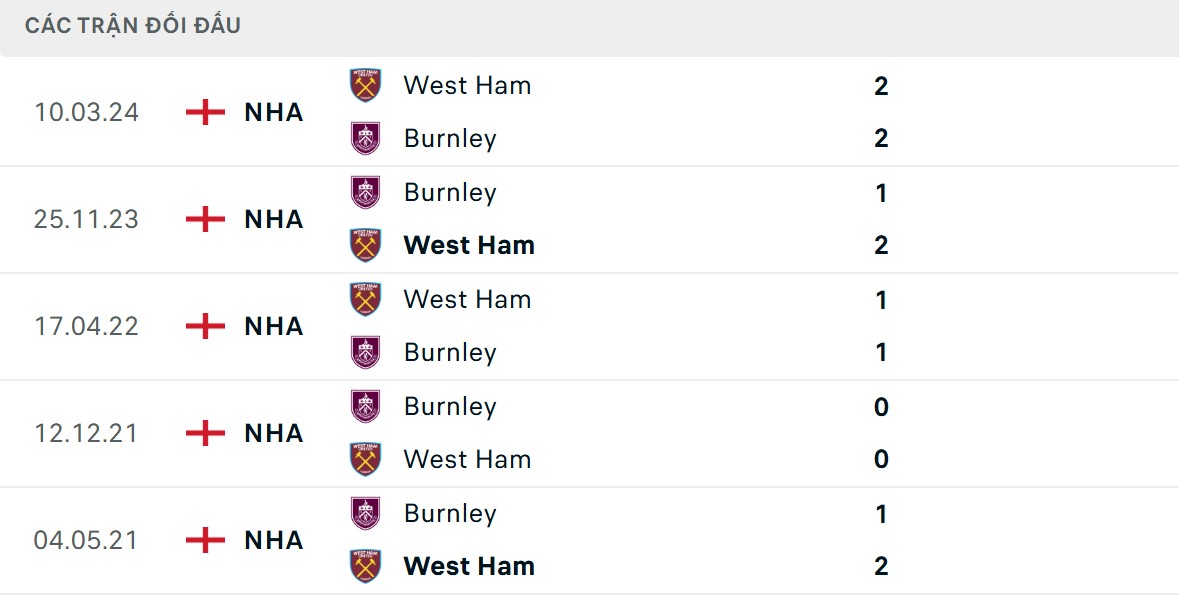Select the England flag next to 25.11.23
1179x611 pixels.
point(204,219)
